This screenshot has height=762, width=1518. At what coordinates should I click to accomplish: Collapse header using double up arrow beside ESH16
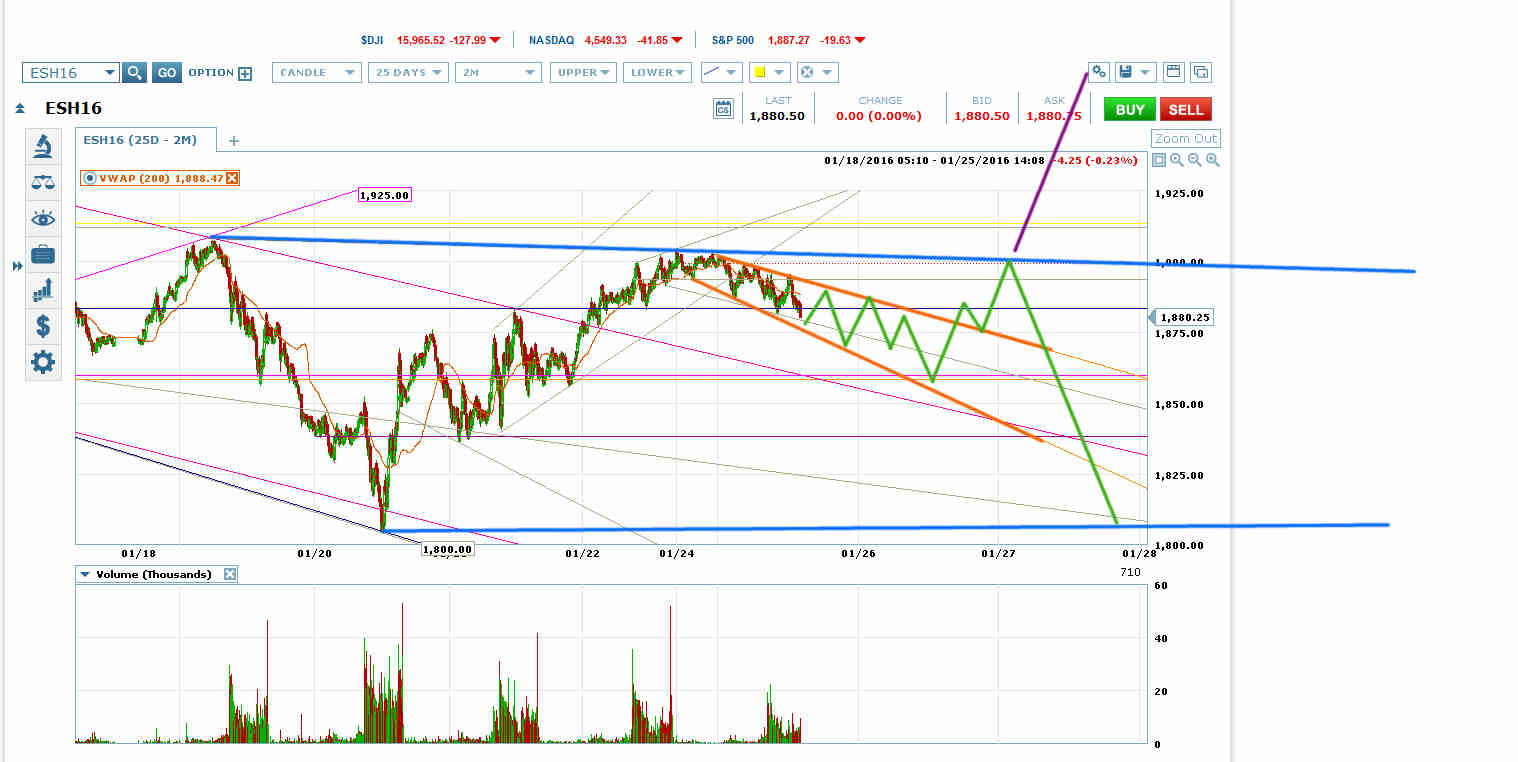tap(19, 109)
